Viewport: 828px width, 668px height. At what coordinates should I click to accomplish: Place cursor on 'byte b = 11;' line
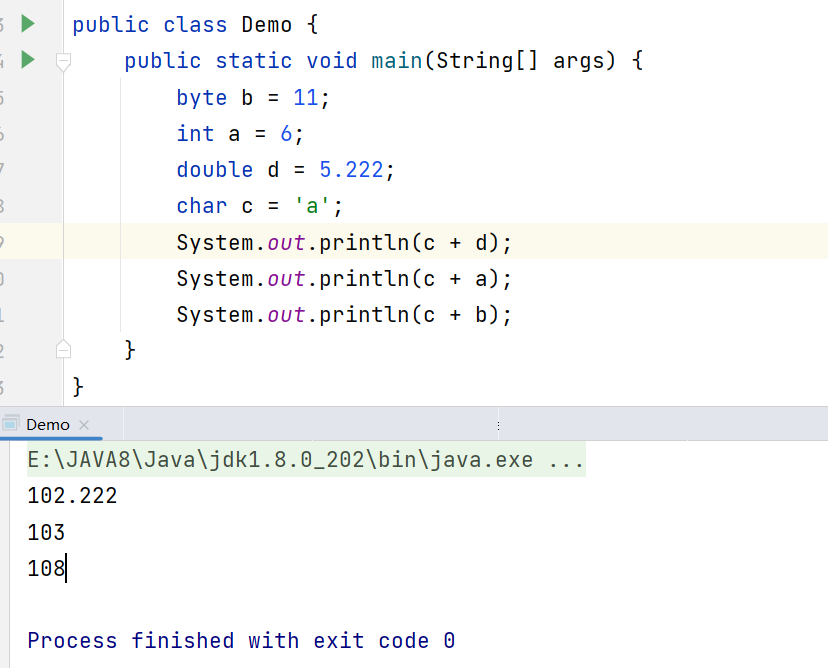pyautogui.click(x=253, y=98)
